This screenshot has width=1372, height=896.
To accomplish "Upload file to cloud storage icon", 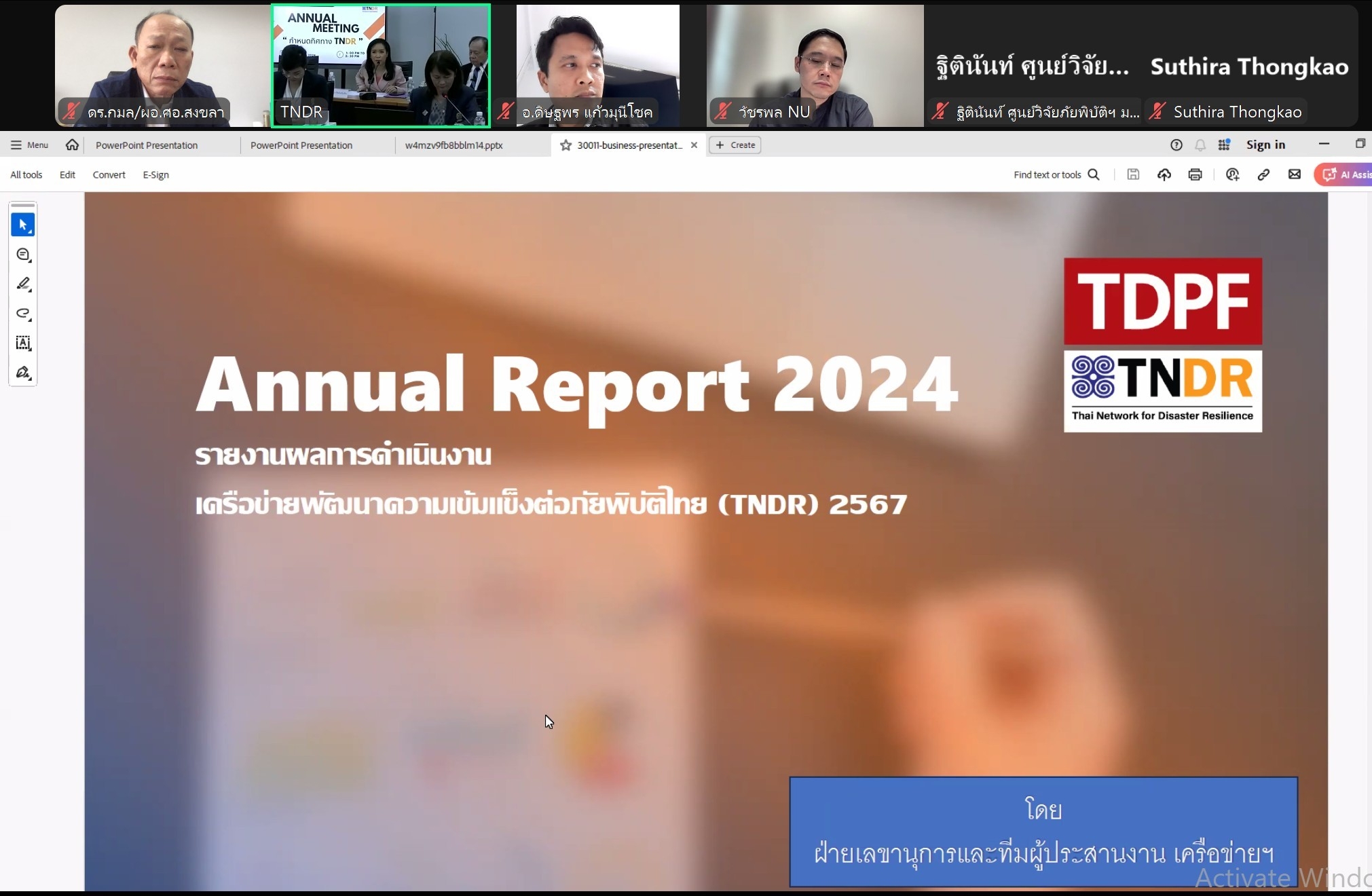I will (x=1164, y=174).
